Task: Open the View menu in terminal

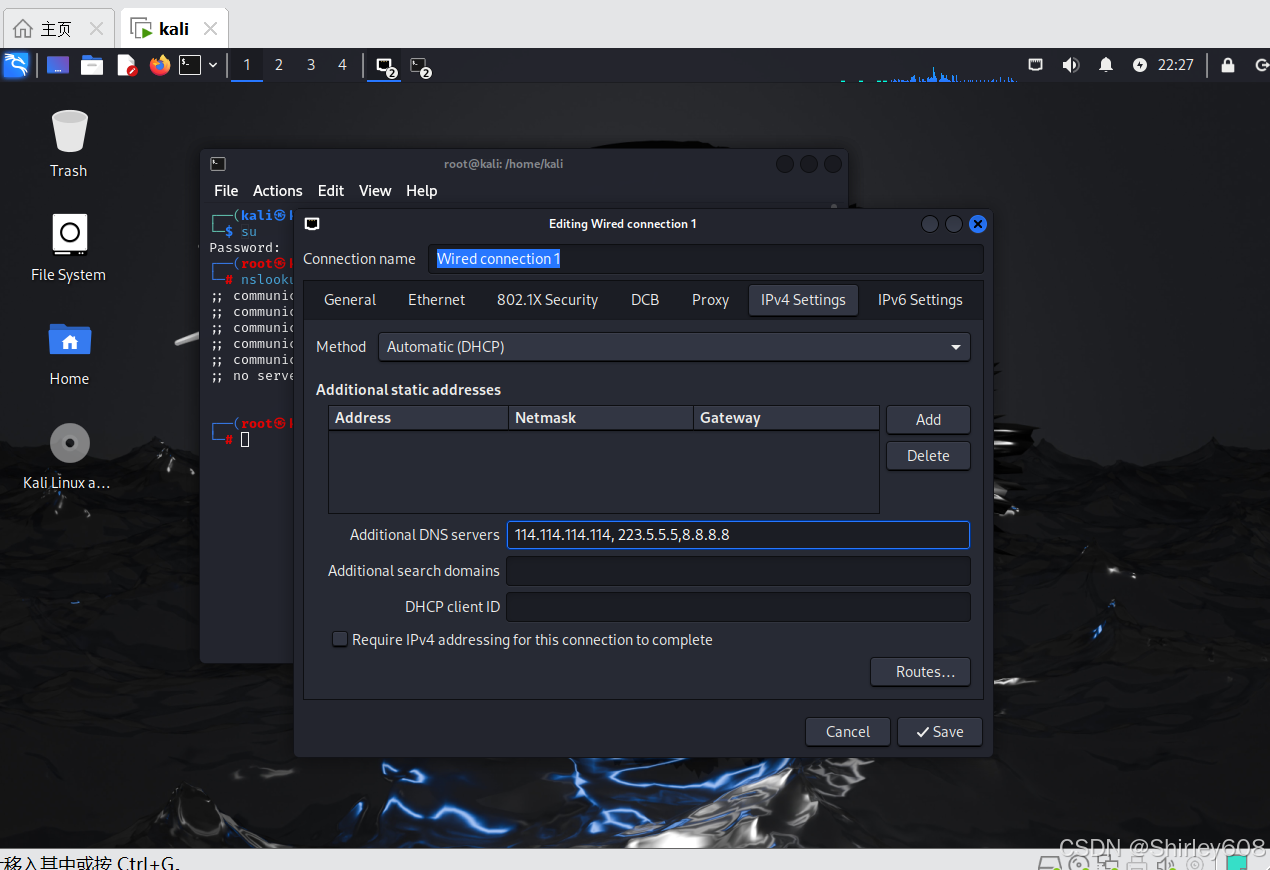Action: tap(375, 191)
